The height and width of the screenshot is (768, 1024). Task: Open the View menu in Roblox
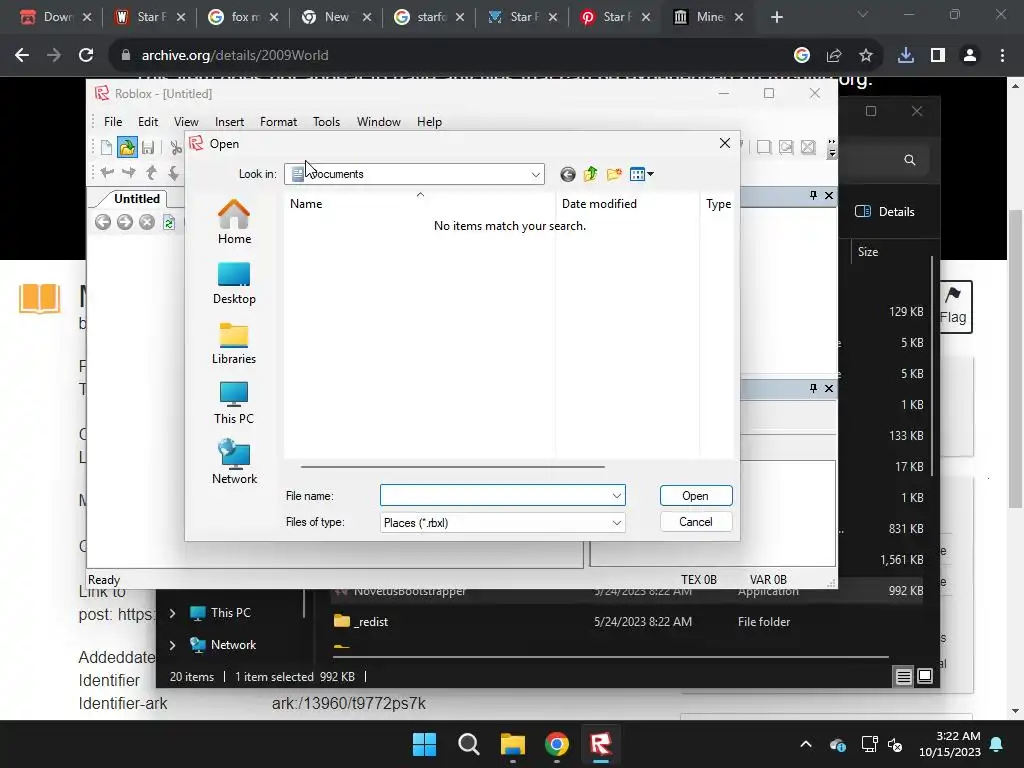186,122
